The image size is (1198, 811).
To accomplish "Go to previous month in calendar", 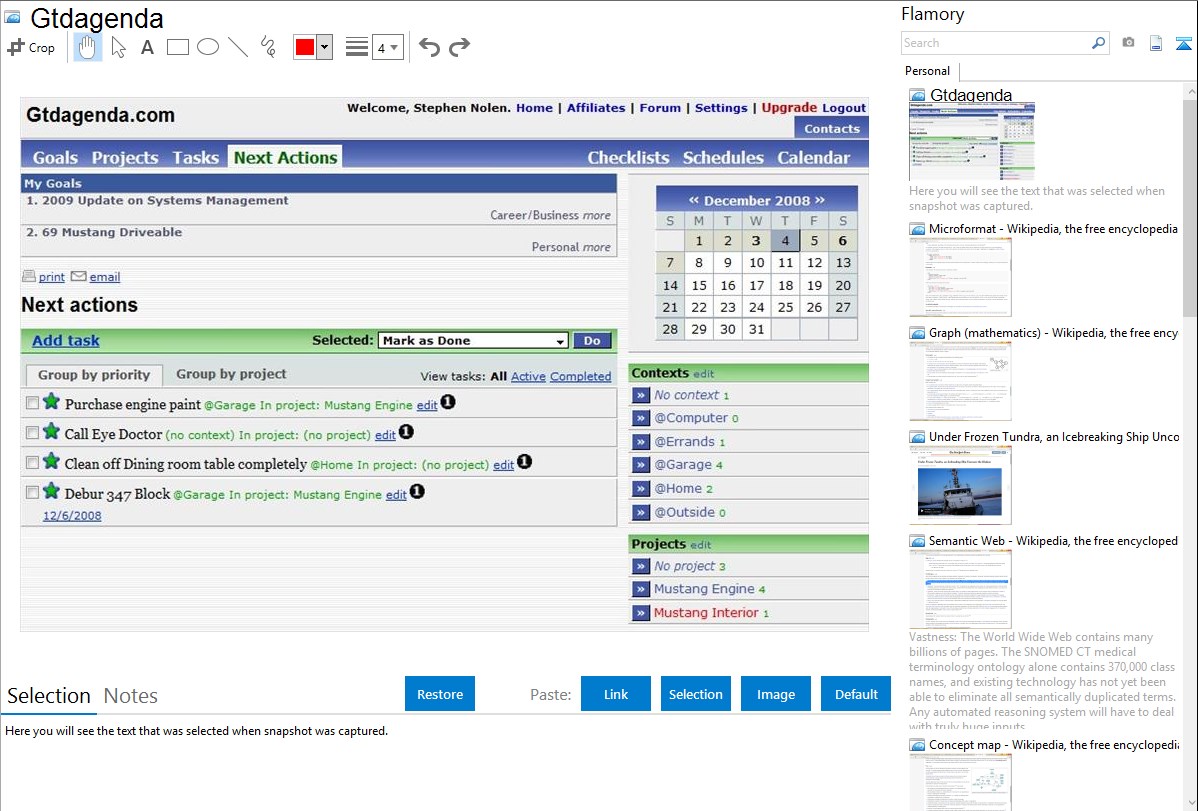I will coord(694,200).
